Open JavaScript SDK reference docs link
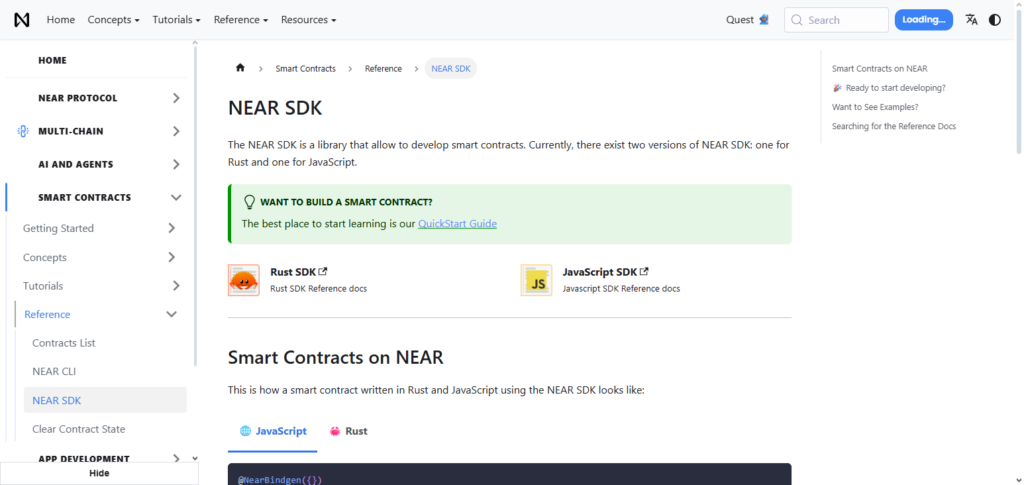 pyautogui.click(x=606, y=272)
